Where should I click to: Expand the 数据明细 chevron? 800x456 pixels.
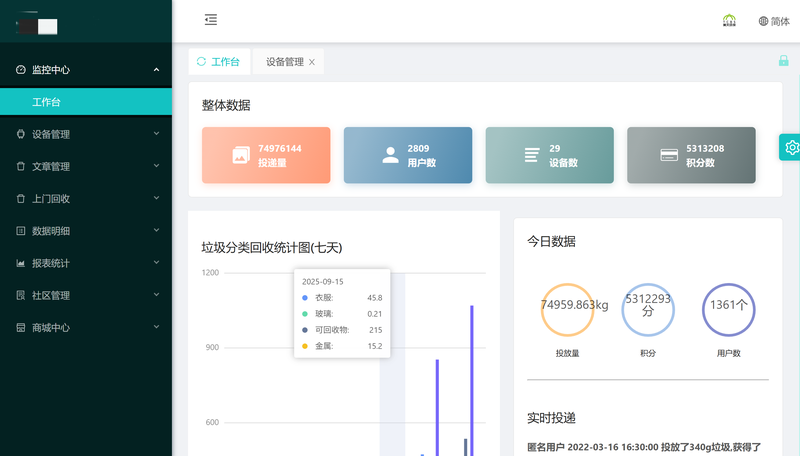(x=156, y=230)
